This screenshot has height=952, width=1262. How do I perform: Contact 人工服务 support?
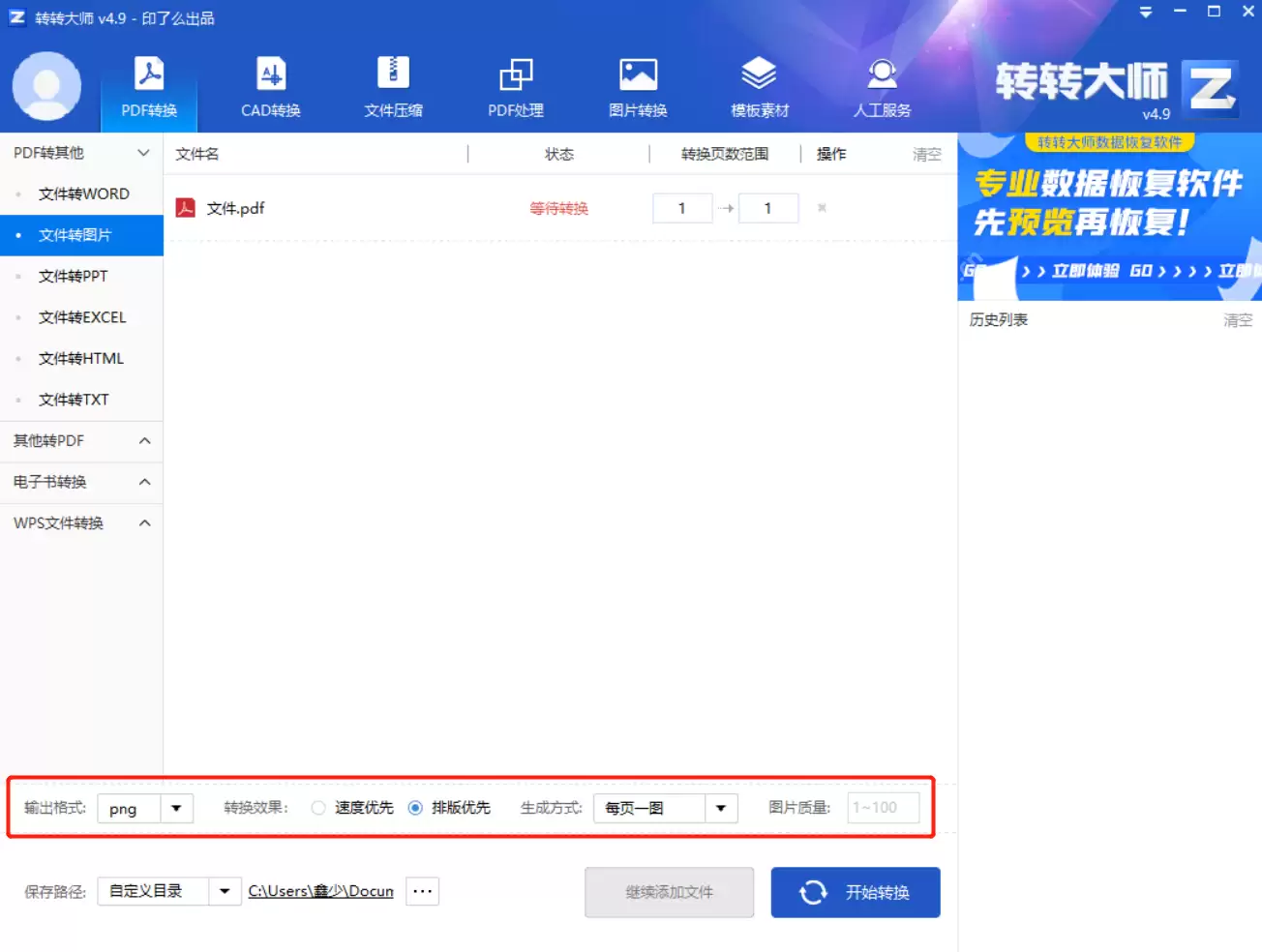click(x=882, y=87)
